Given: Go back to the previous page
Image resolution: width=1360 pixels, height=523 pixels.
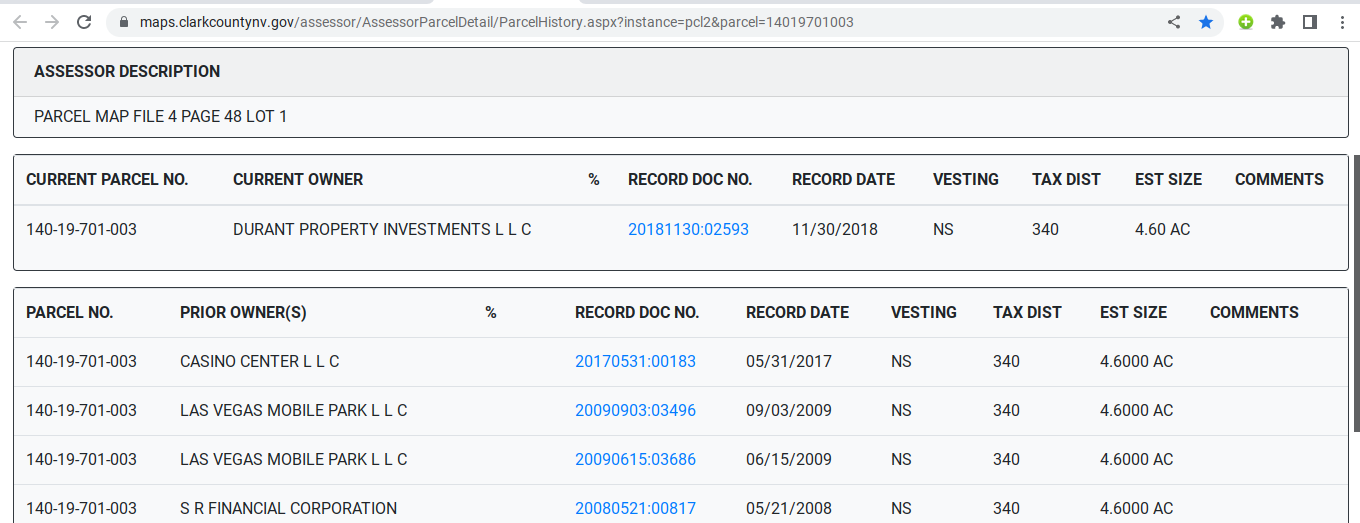Looking at the screenshot, I should click(20, 22).
